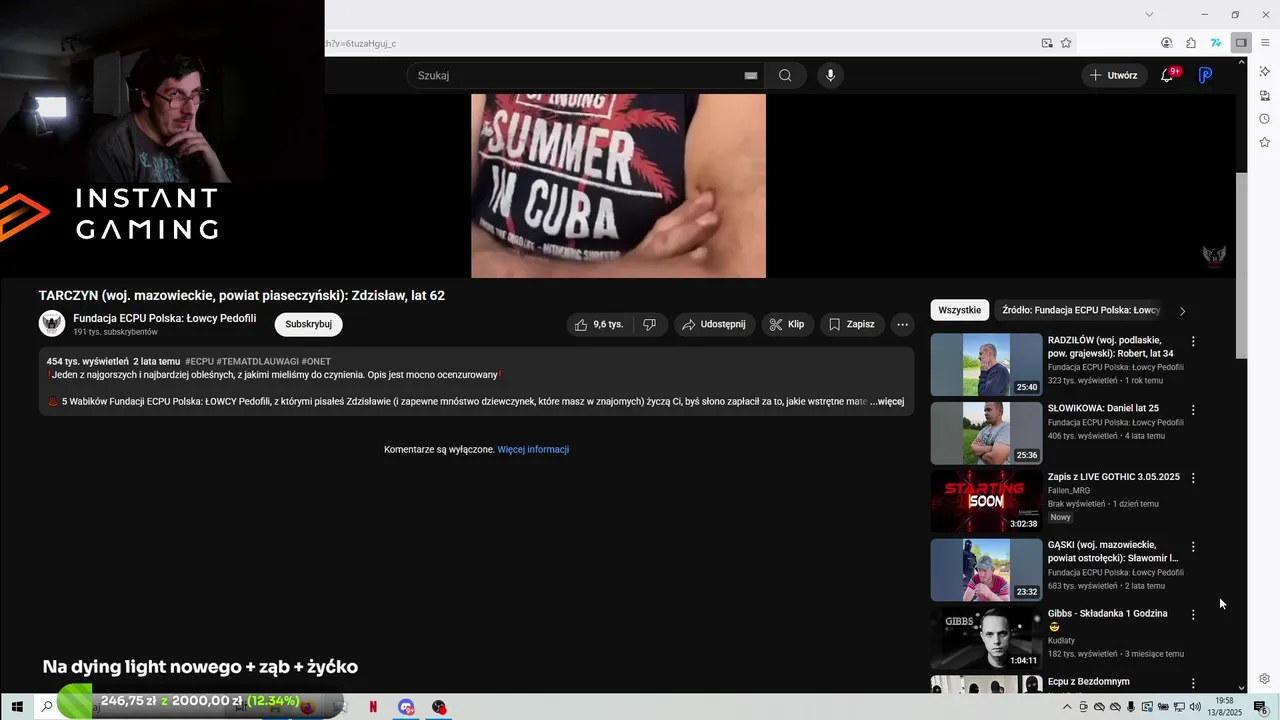
Task: Open the AI chatbot sparkle sidebar icon
Action: pos(1265,71)
